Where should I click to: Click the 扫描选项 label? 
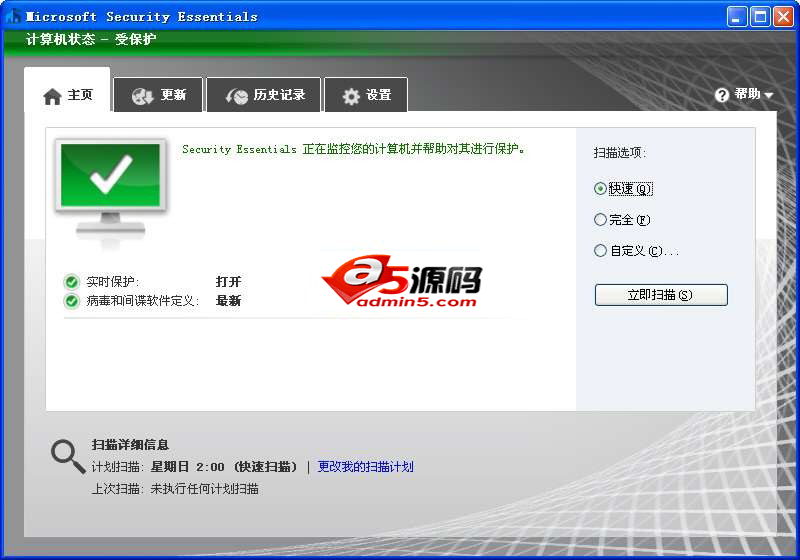620,152
